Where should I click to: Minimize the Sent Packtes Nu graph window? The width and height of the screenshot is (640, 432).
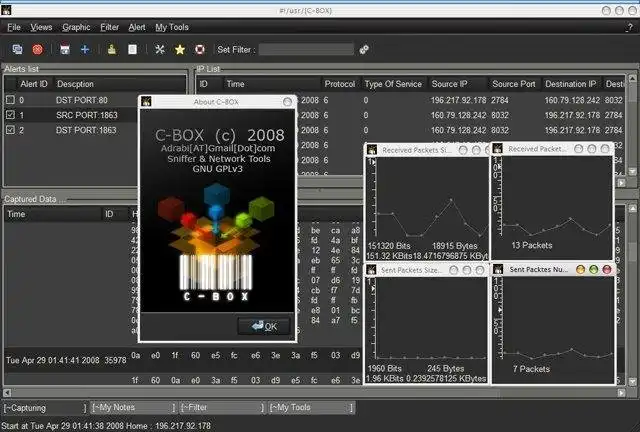click(x=580, y=269)
